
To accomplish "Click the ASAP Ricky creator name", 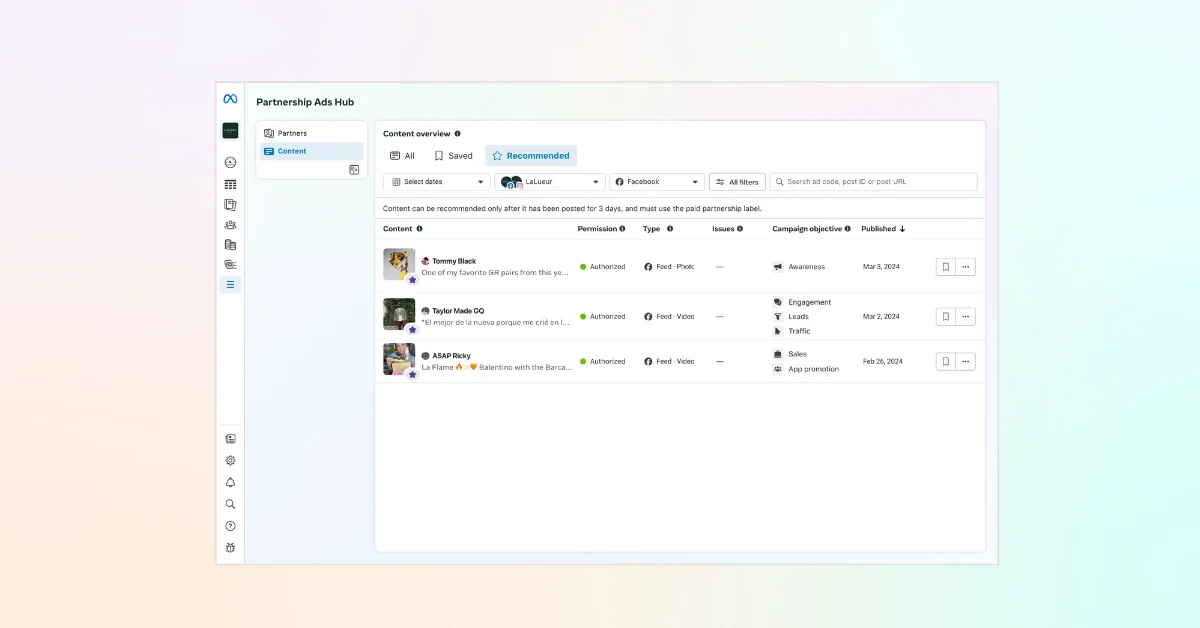I will [x=451, y=356].
